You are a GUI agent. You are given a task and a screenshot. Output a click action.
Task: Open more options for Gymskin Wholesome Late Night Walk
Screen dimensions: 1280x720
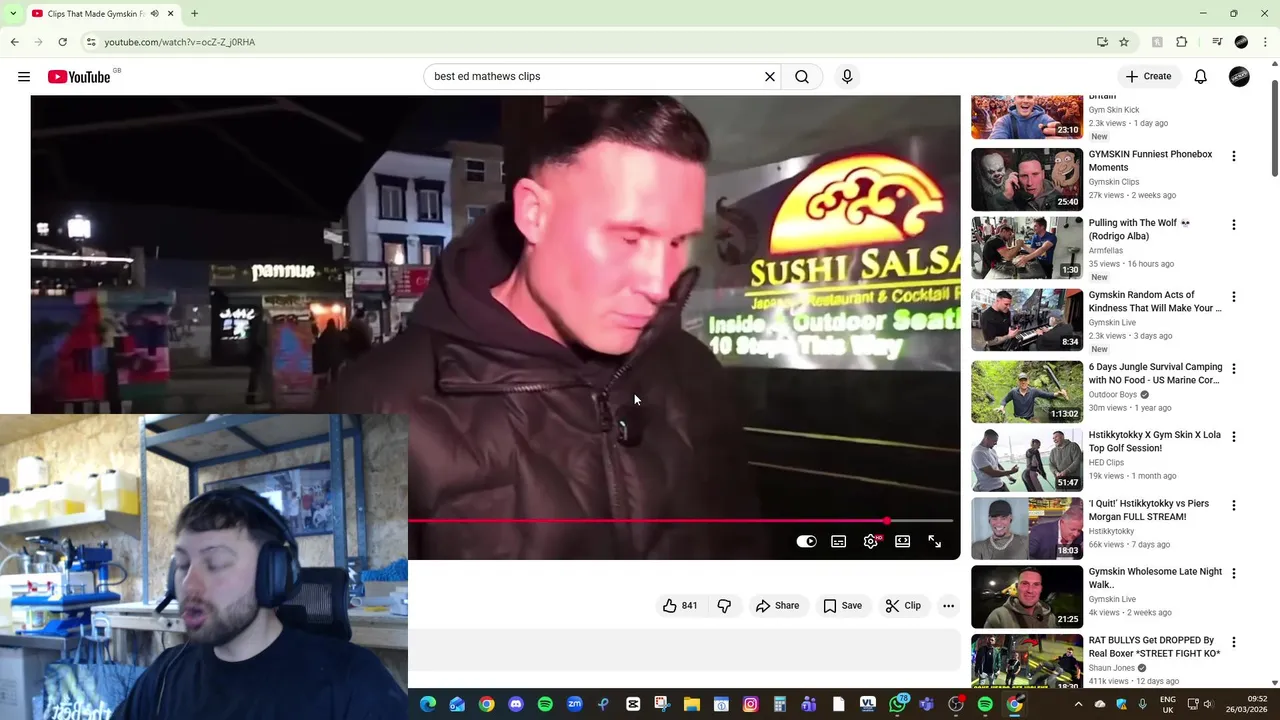click(1233, 574)
